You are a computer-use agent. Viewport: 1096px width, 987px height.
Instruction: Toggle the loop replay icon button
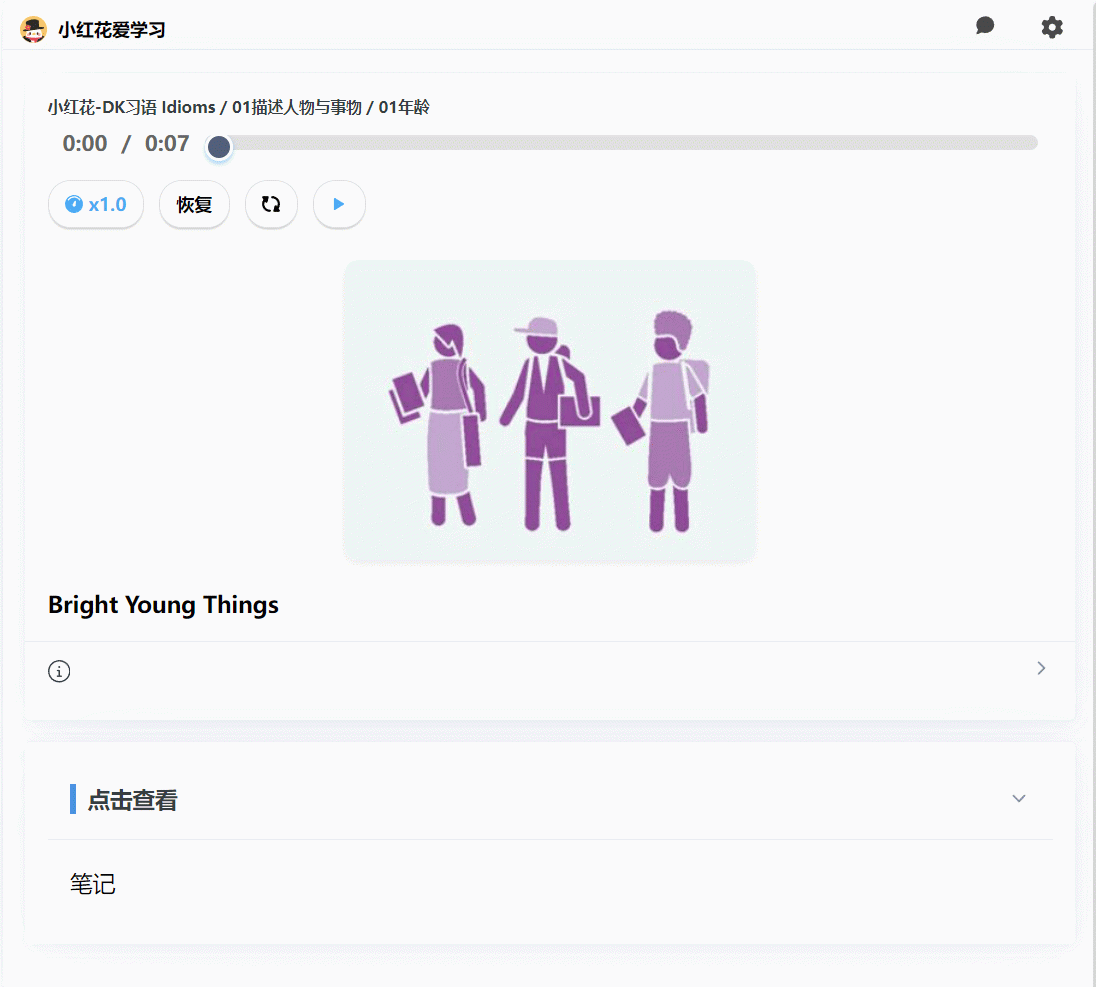pyautogui.click(x=271, y=205)
